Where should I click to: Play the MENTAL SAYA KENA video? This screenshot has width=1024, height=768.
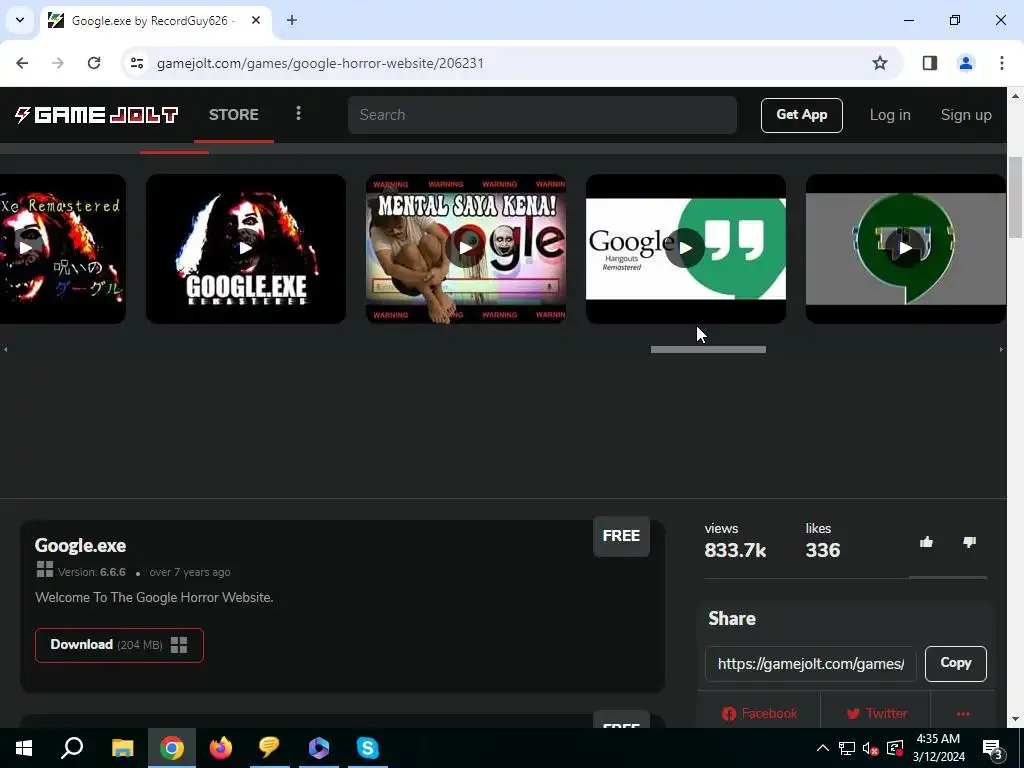pyautogui.click(x=466, y=249)
